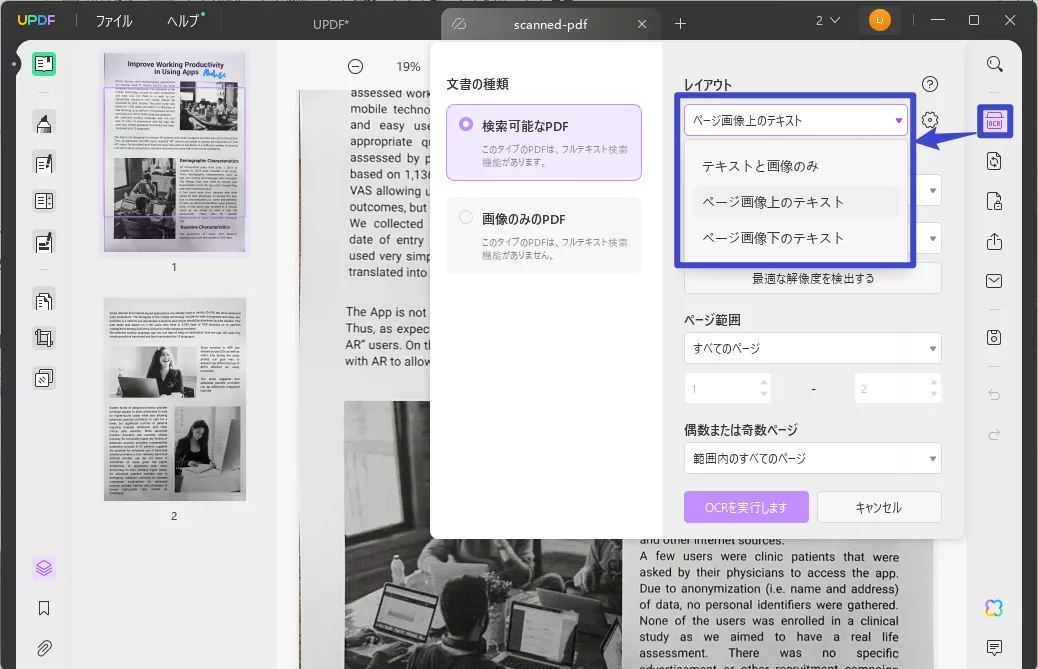Click the search magnifier icon
The width and height of the screenshot is (1038, 669).
point(994,64)
